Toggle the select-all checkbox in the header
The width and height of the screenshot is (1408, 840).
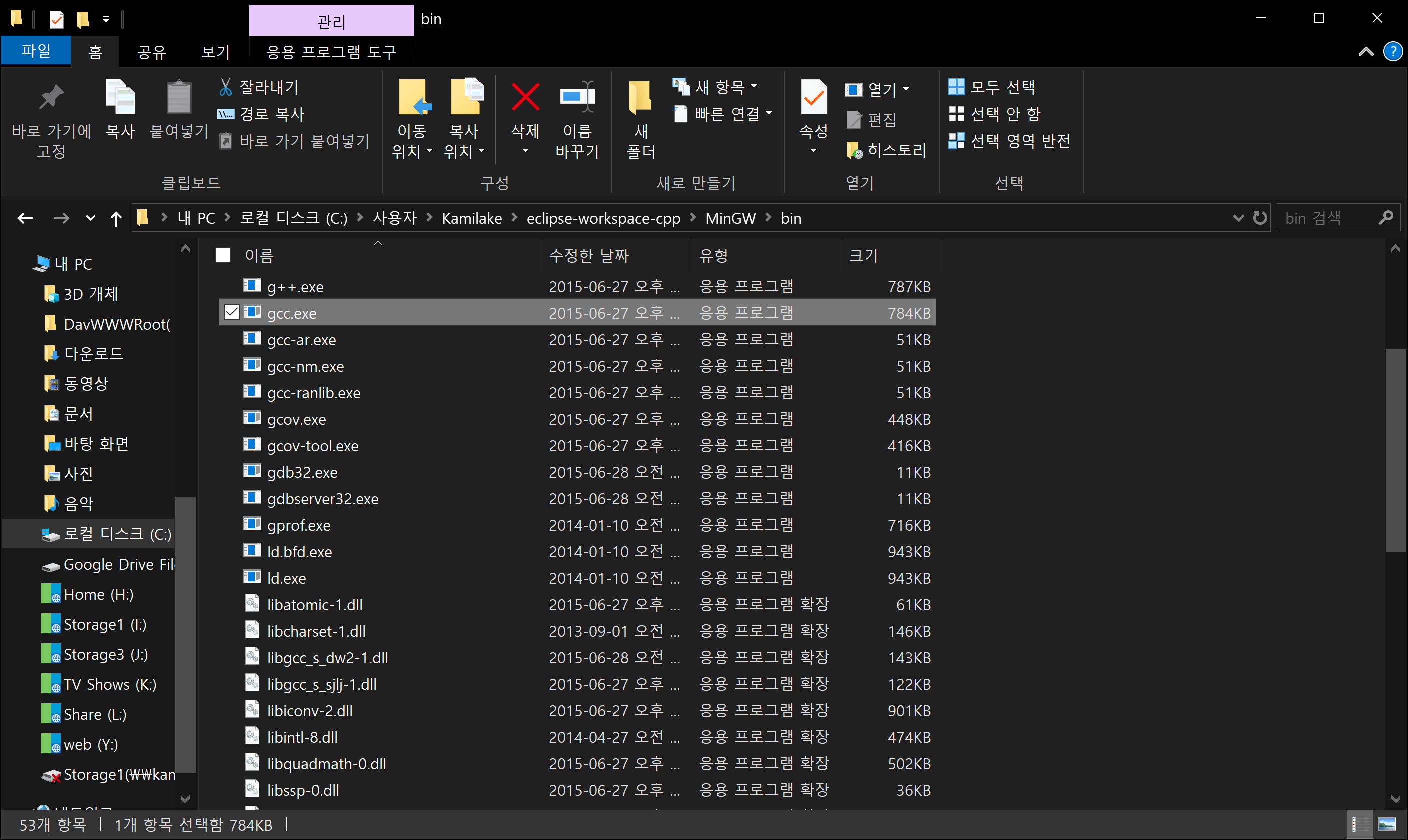[223, 255]
